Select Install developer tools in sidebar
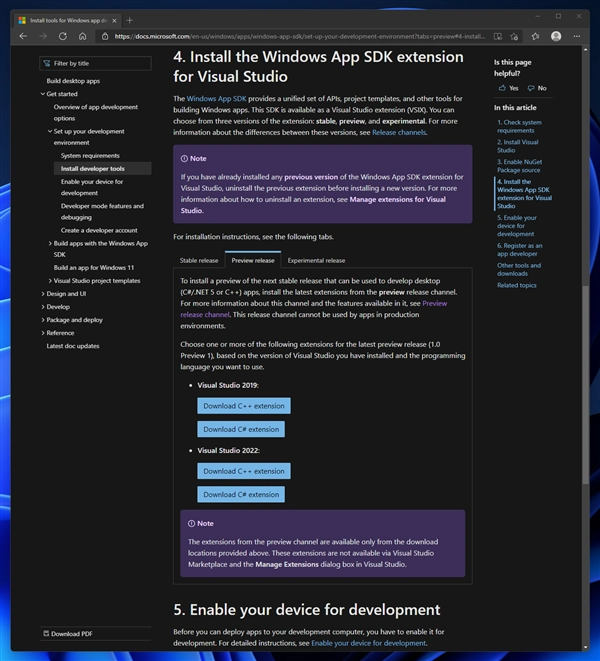This screenshot has height=661, width=600. coord(102,169)
